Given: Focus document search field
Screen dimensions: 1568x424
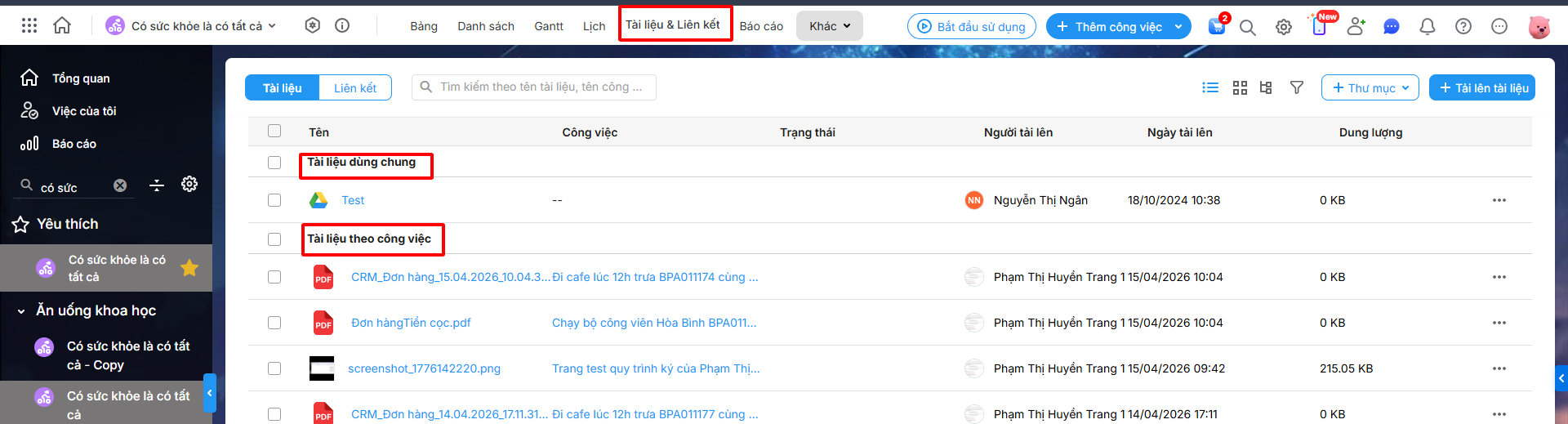Looking at the screenshot, I should 534,87.
